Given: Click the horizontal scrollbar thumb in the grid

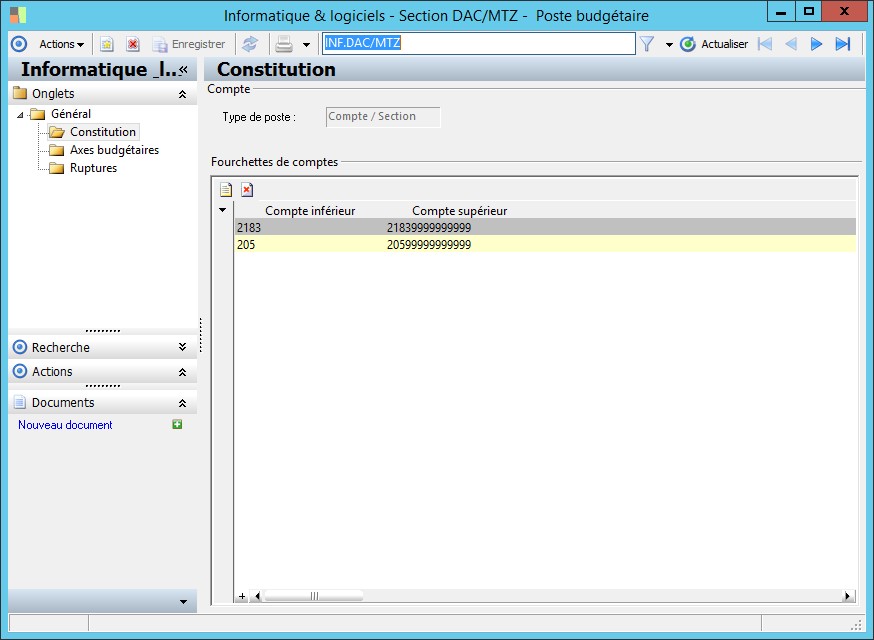Looking at the screenshot, I should 313,596.
